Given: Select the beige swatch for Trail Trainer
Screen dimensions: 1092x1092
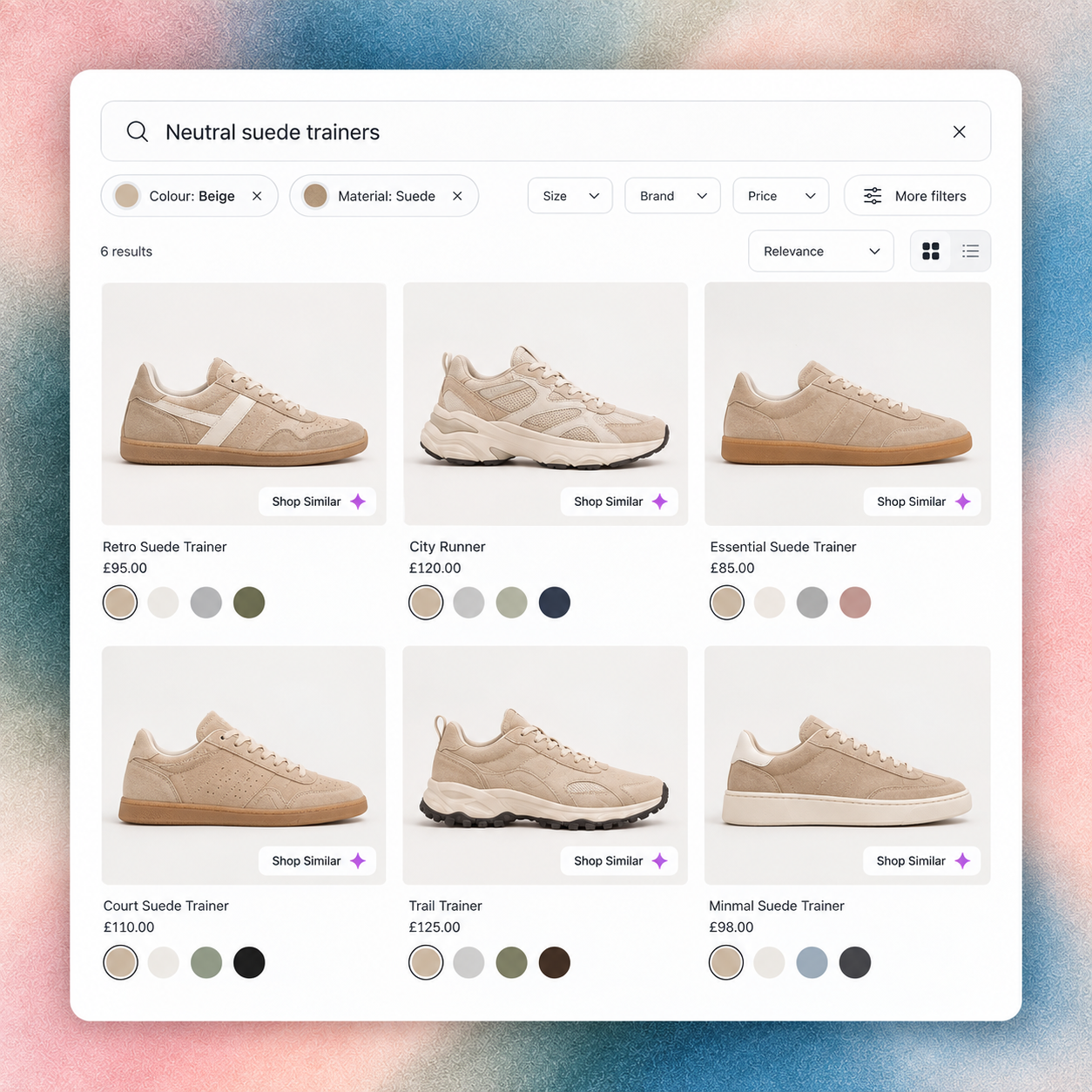Looking at the screenshot, I should 426,962.
